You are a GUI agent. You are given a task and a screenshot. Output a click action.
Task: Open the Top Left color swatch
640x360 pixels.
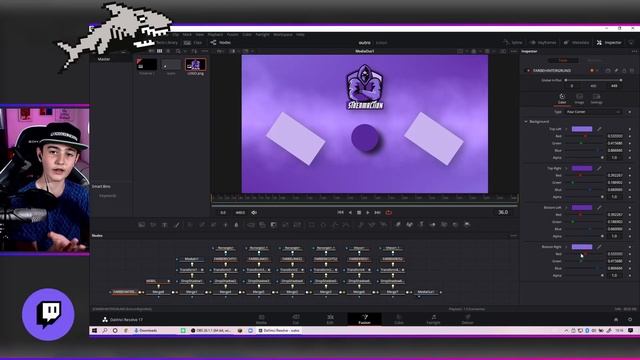click(582, 129)
